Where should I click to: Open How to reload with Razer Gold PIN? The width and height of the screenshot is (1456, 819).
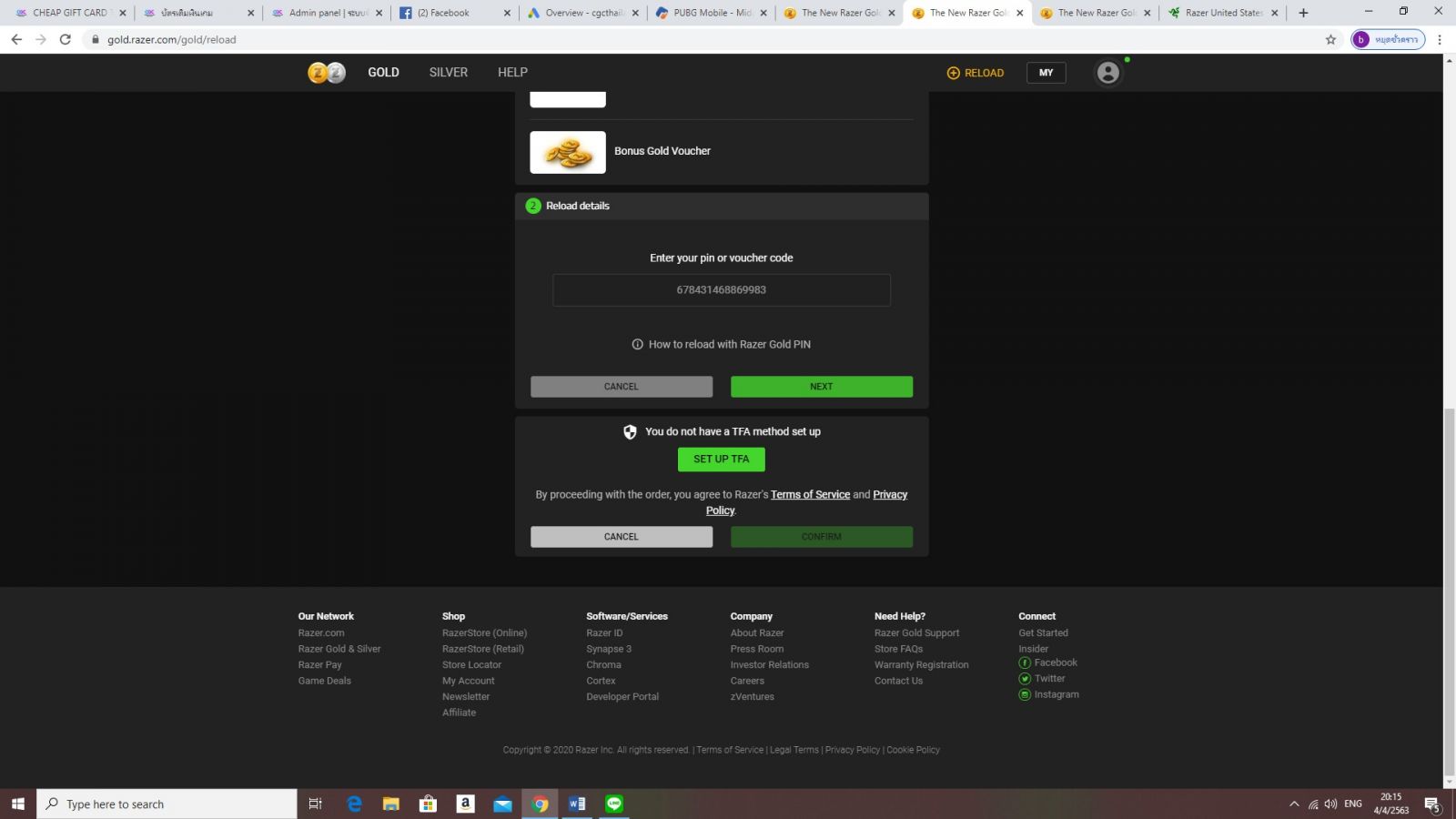[722, 345]
